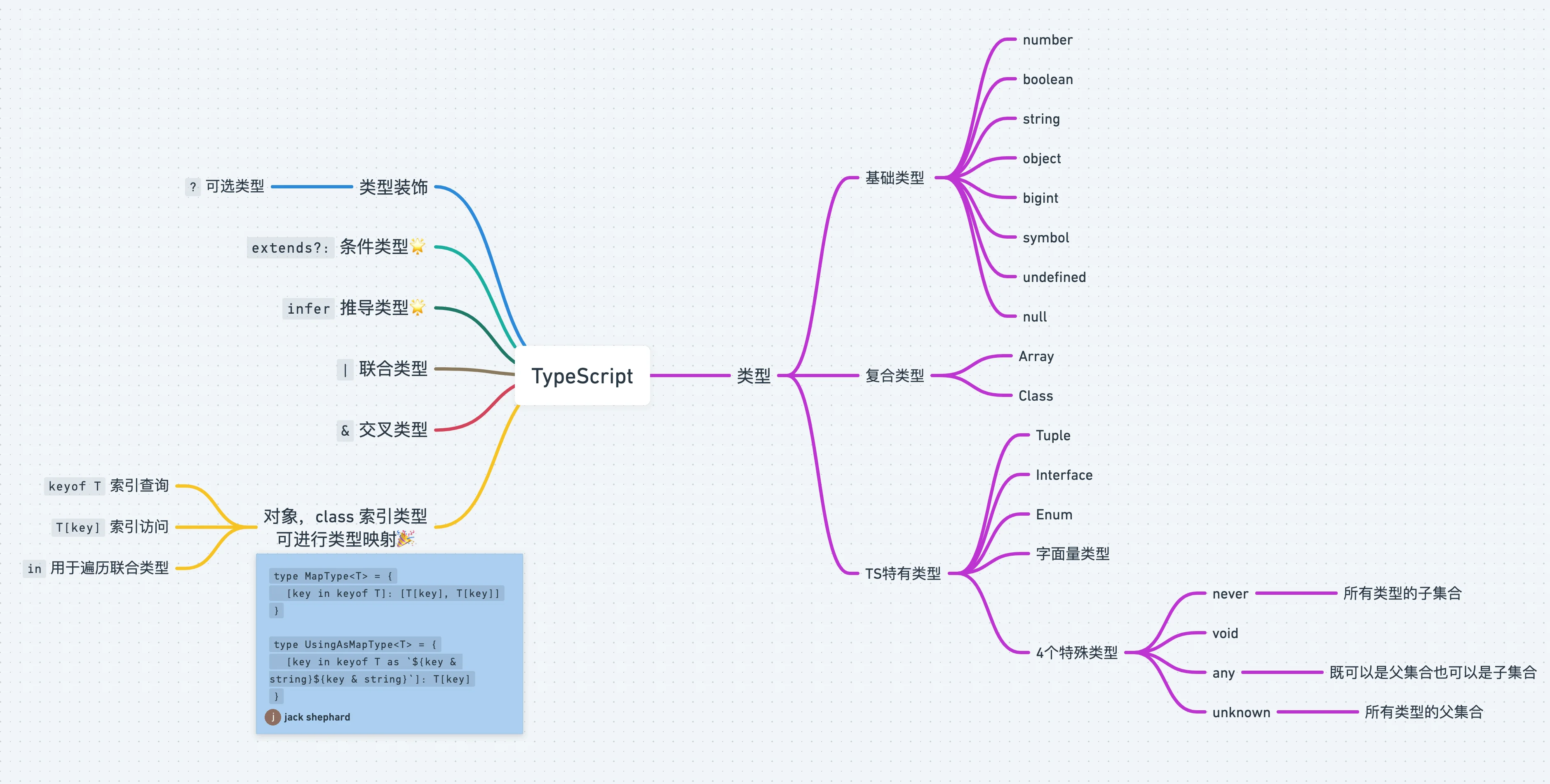The width and height of the screenshot is (1550, 784).
Task: Select the object leaf node
Action: (x=1042, y=159)
